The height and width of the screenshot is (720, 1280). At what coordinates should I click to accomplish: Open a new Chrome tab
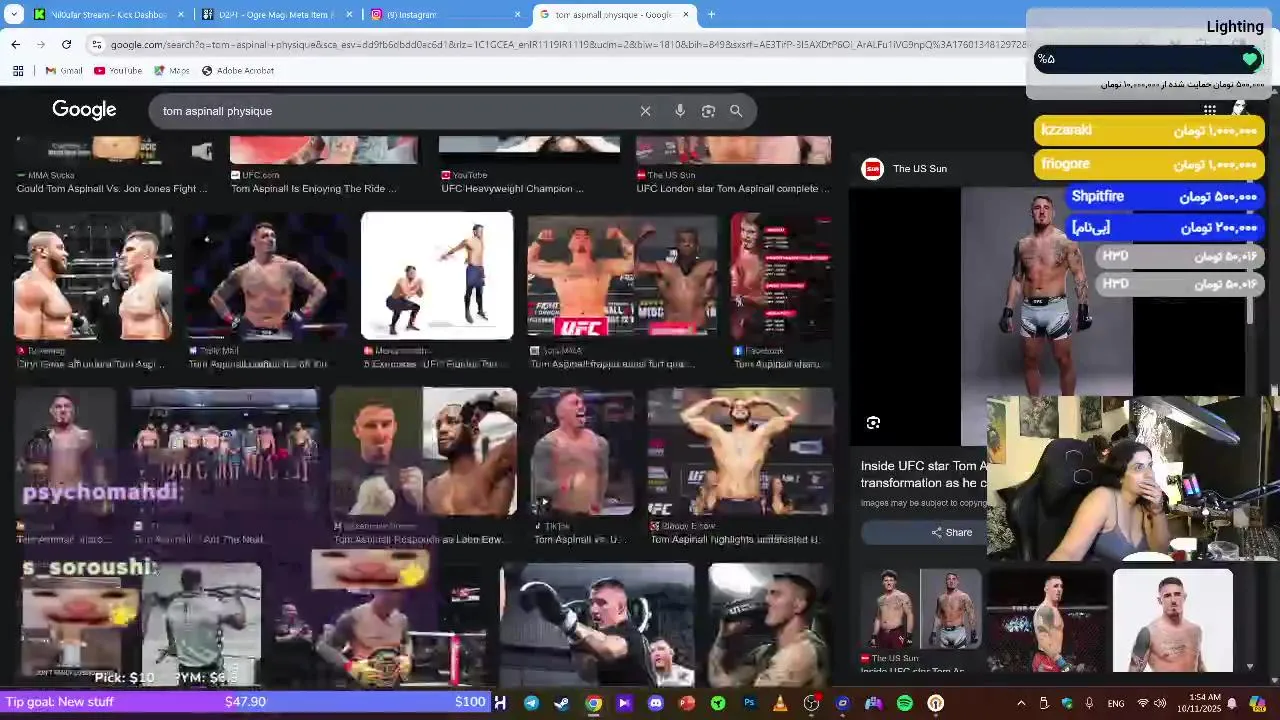click(x=711, y=14)
